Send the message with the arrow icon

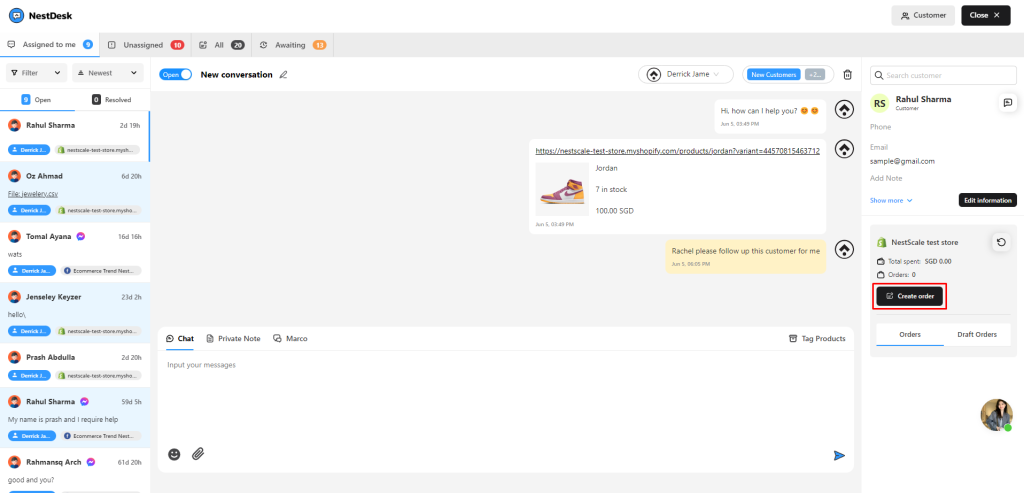point(839,455)
